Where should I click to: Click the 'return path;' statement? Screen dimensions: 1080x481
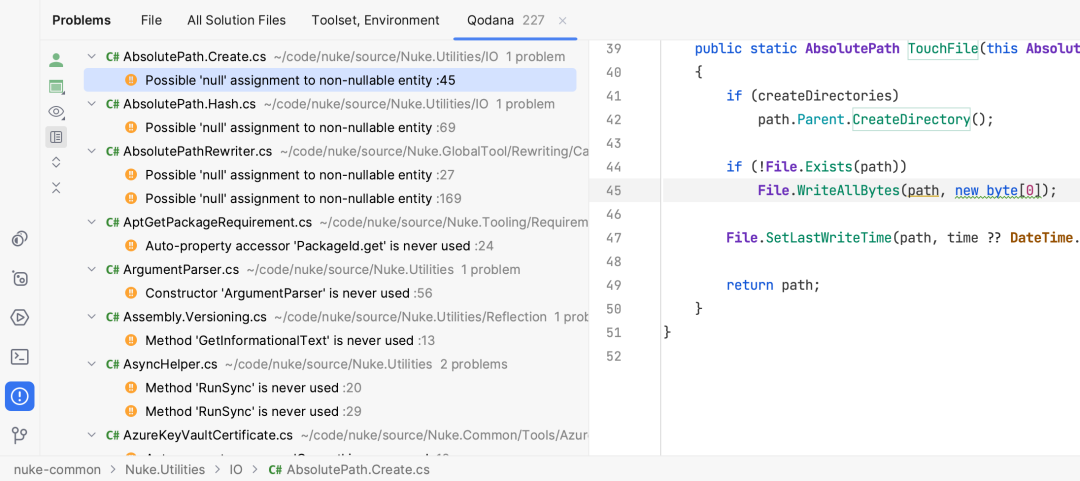(773, 285)
